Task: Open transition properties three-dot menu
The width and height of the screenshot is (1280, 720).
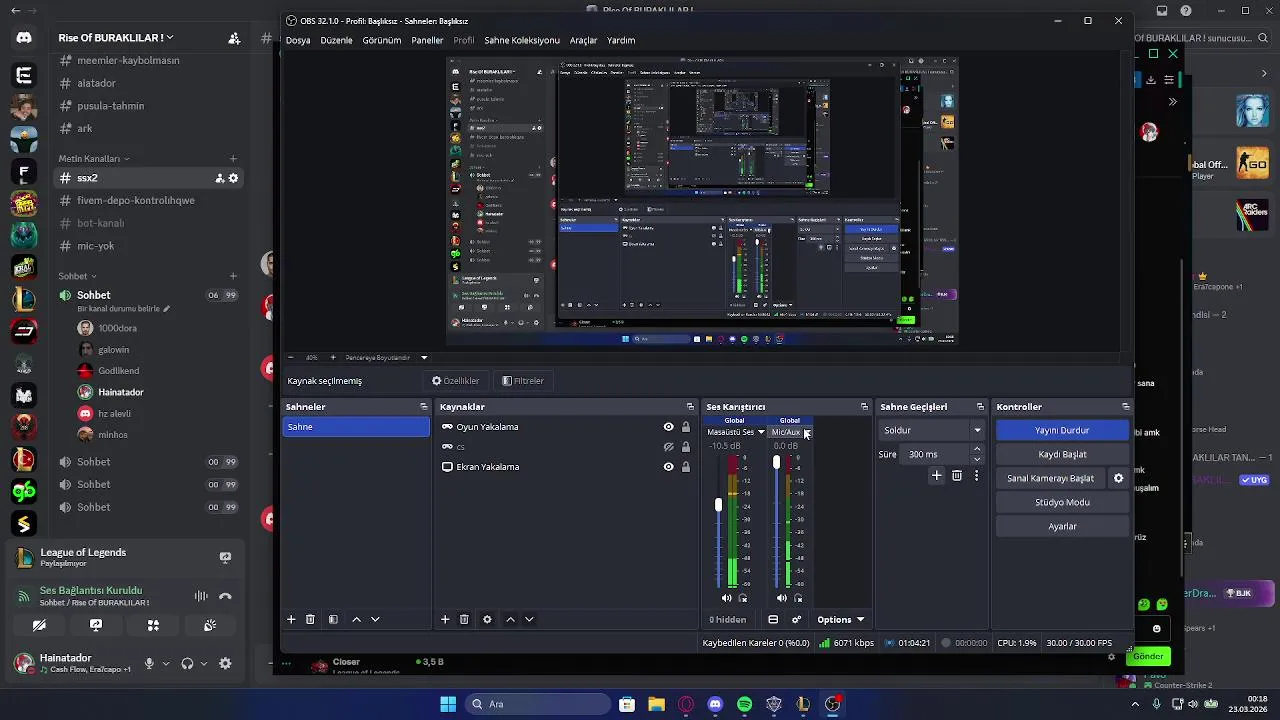Action: [976, 476]
